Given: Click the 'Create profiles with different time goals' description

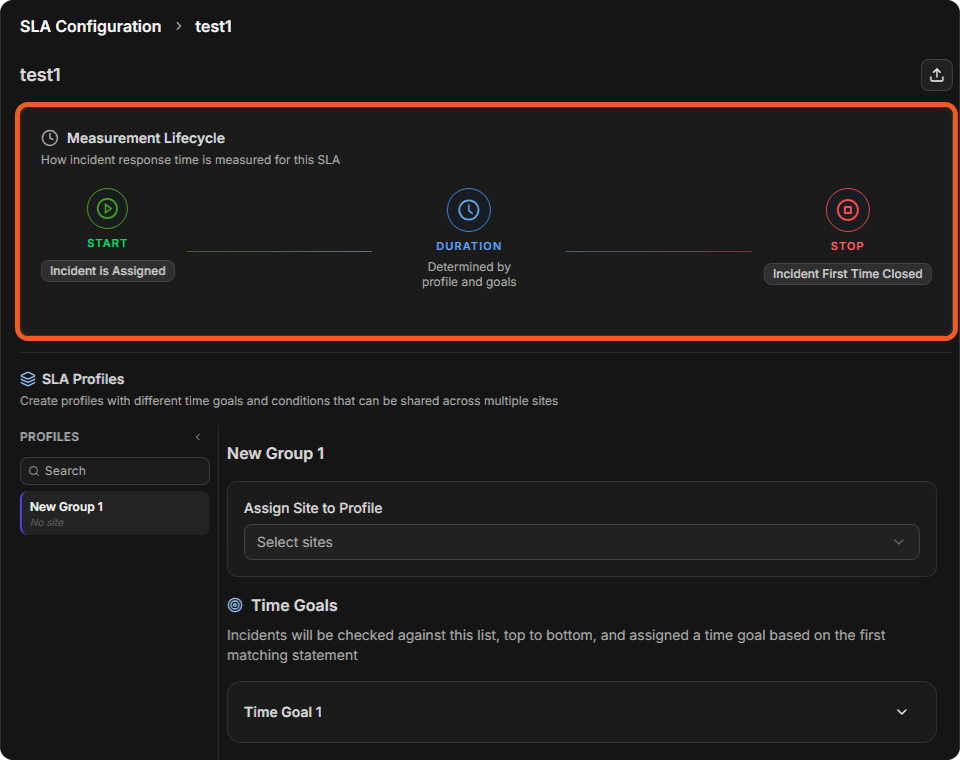Looking at the screenshot, I should pyautogui.click(x=289, y=401).
